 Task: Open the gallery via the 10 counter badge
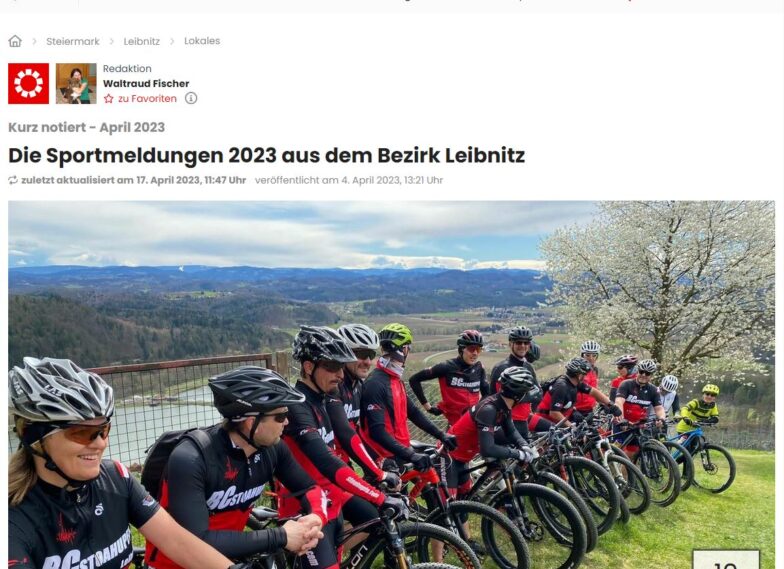point(726,560)
